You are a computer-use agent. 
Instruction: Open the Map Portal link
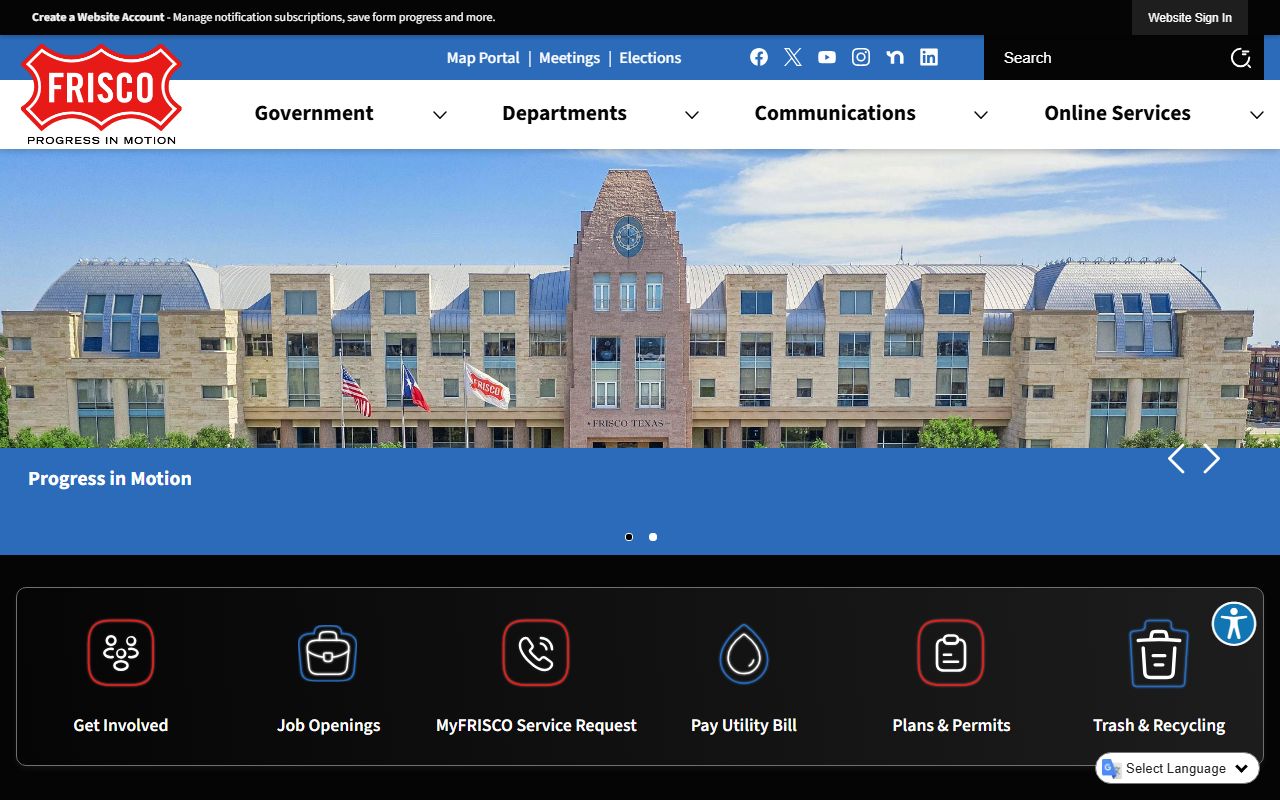coord(483,58)
